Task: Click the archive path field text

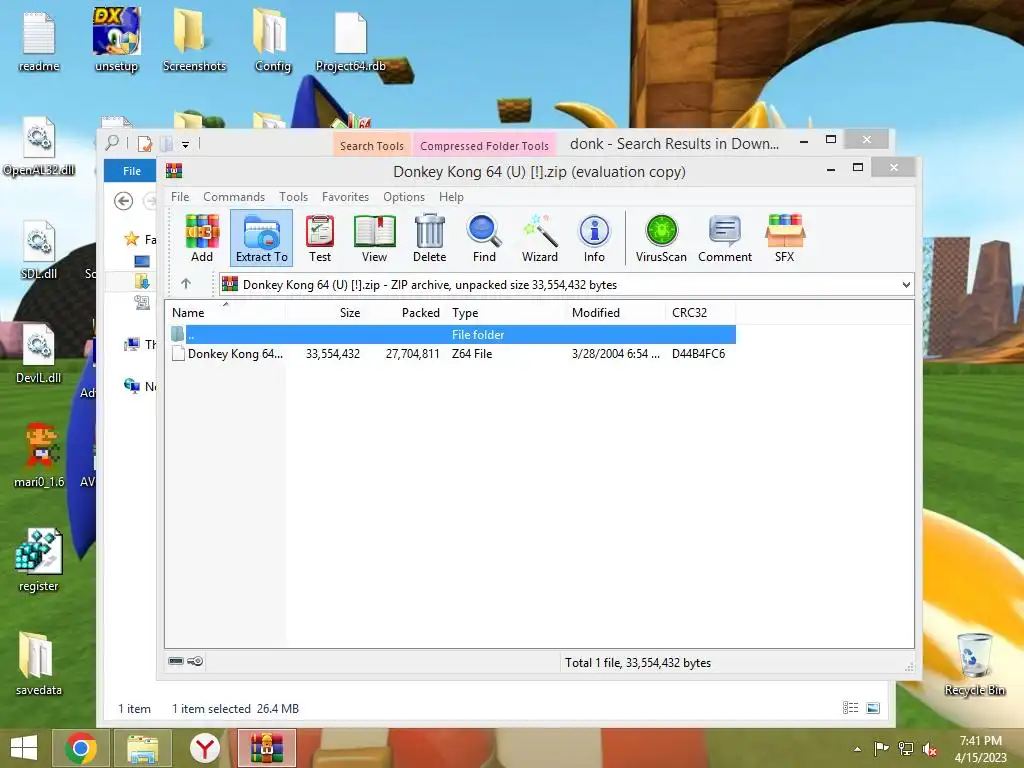Action: 430,285
